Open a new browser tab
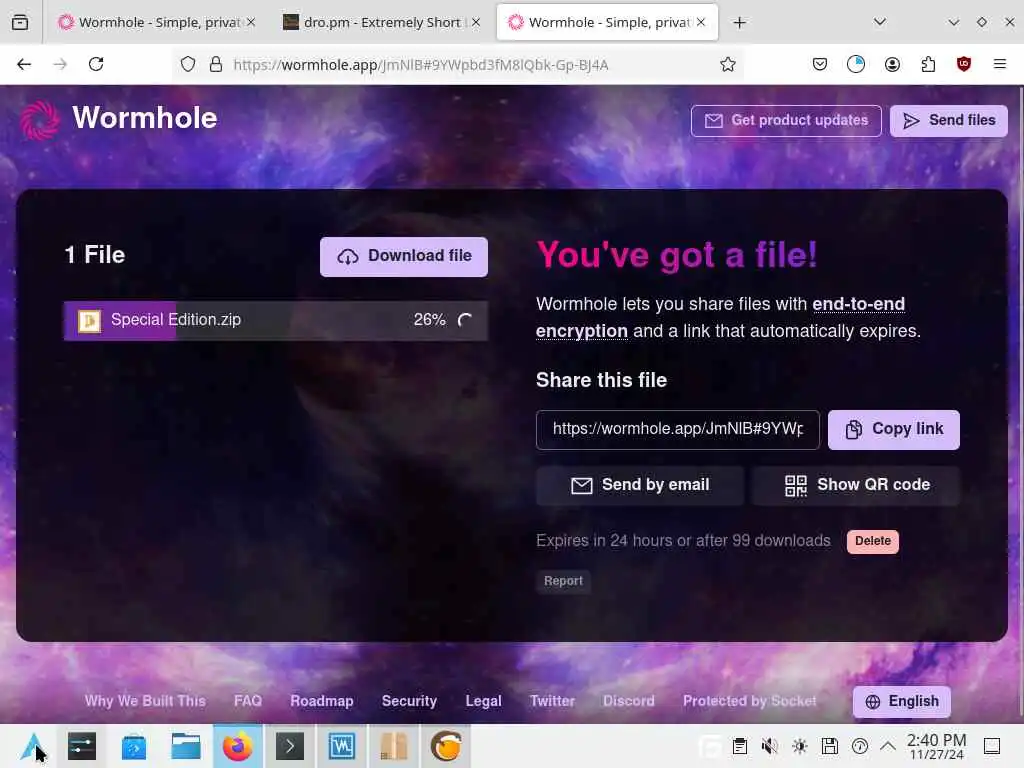The width and height of the screenshot is (1024, 768). [739, 23]
